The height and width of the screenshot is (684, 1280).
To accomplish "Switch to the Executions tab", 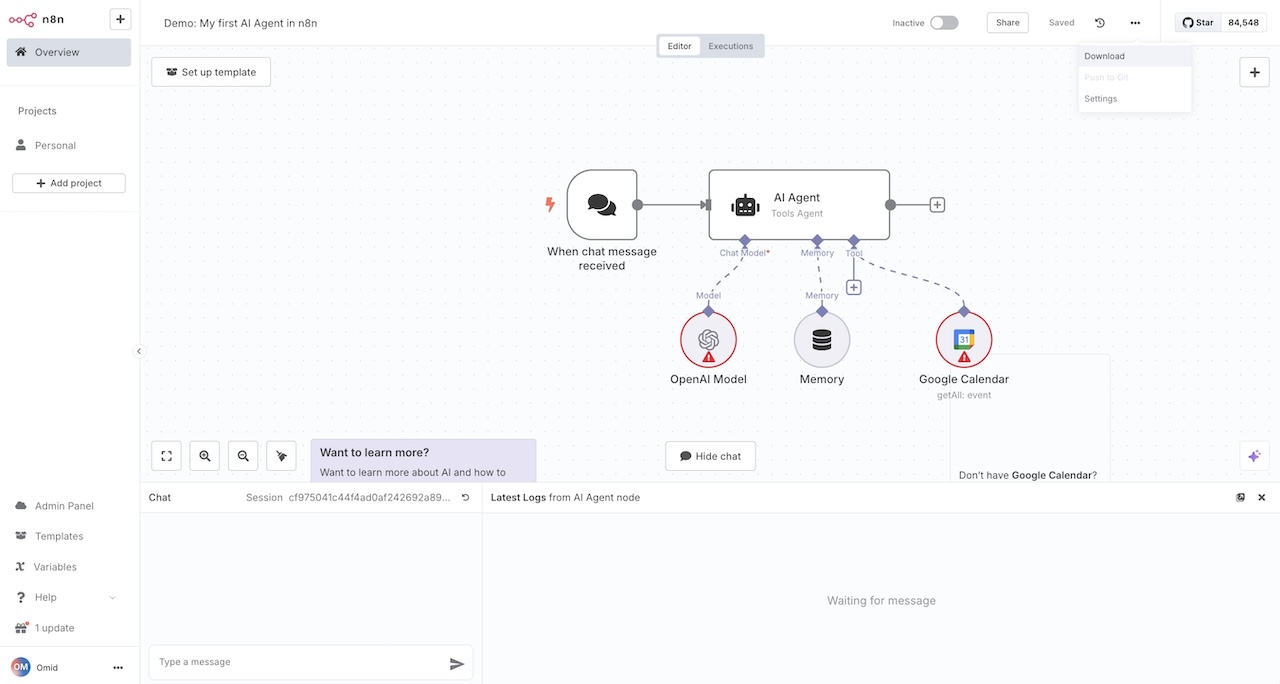I will click(x=730, y=45).
